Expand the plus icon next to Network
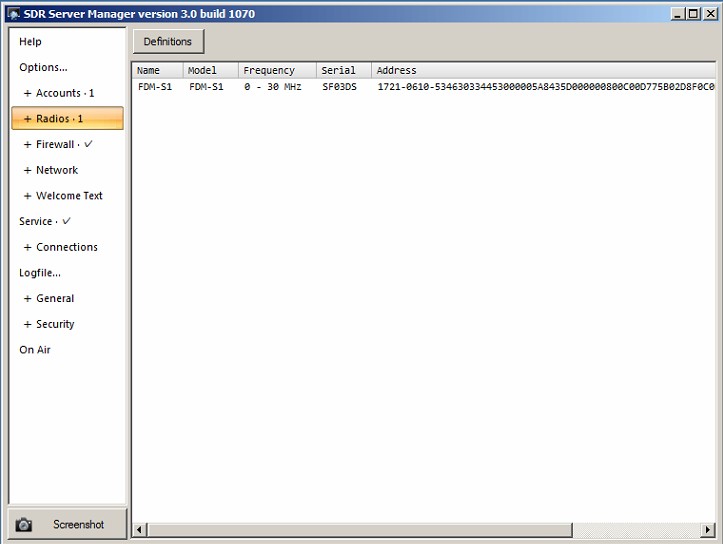723x544 pixels. [x=28, y=171]
